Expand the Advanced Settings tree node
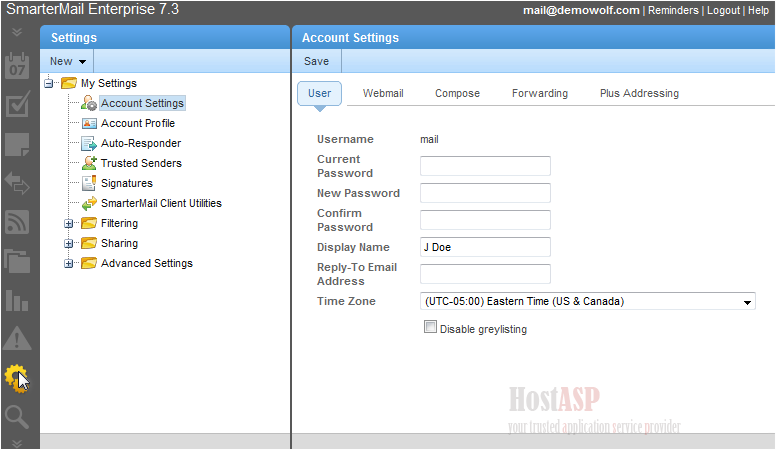The height and width of the screenshot is (450, 776). point(69,264)
